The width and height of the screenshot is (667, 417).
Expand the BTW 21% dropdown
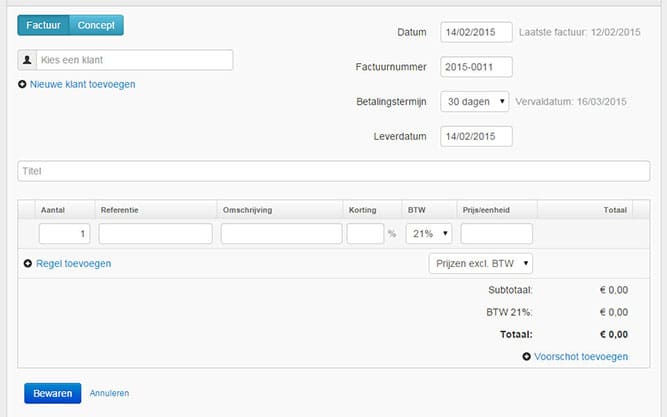click(x=429, y=234)
